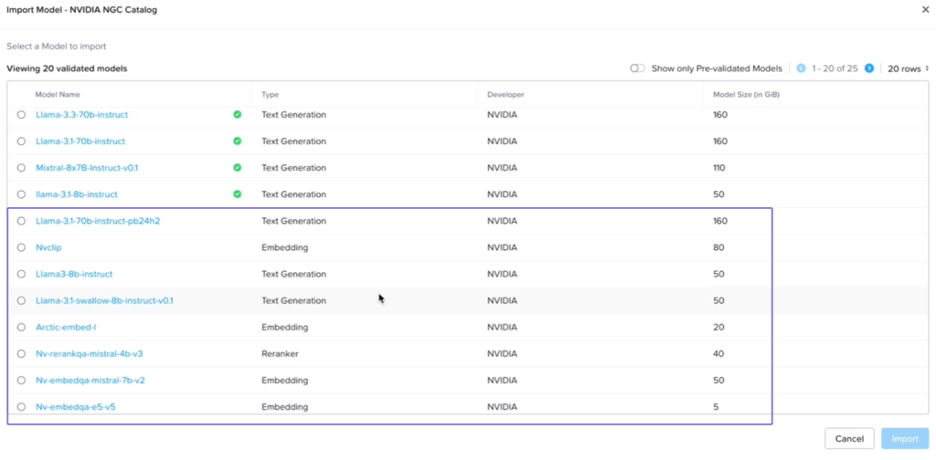Click Embedding type in Nvclip row

point(285,248)
